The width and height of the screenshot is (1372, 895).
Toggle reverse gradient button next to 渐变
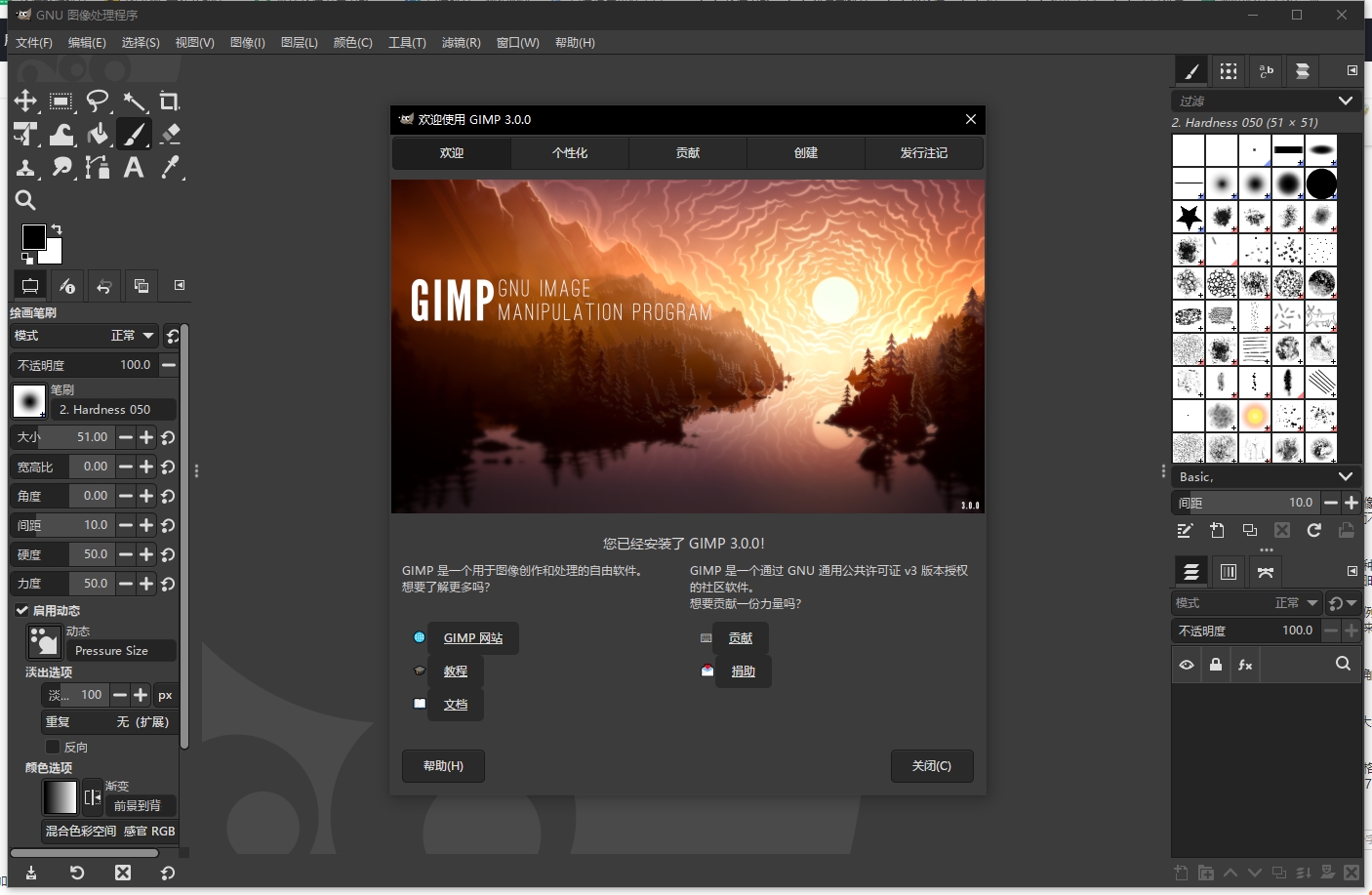93,797
